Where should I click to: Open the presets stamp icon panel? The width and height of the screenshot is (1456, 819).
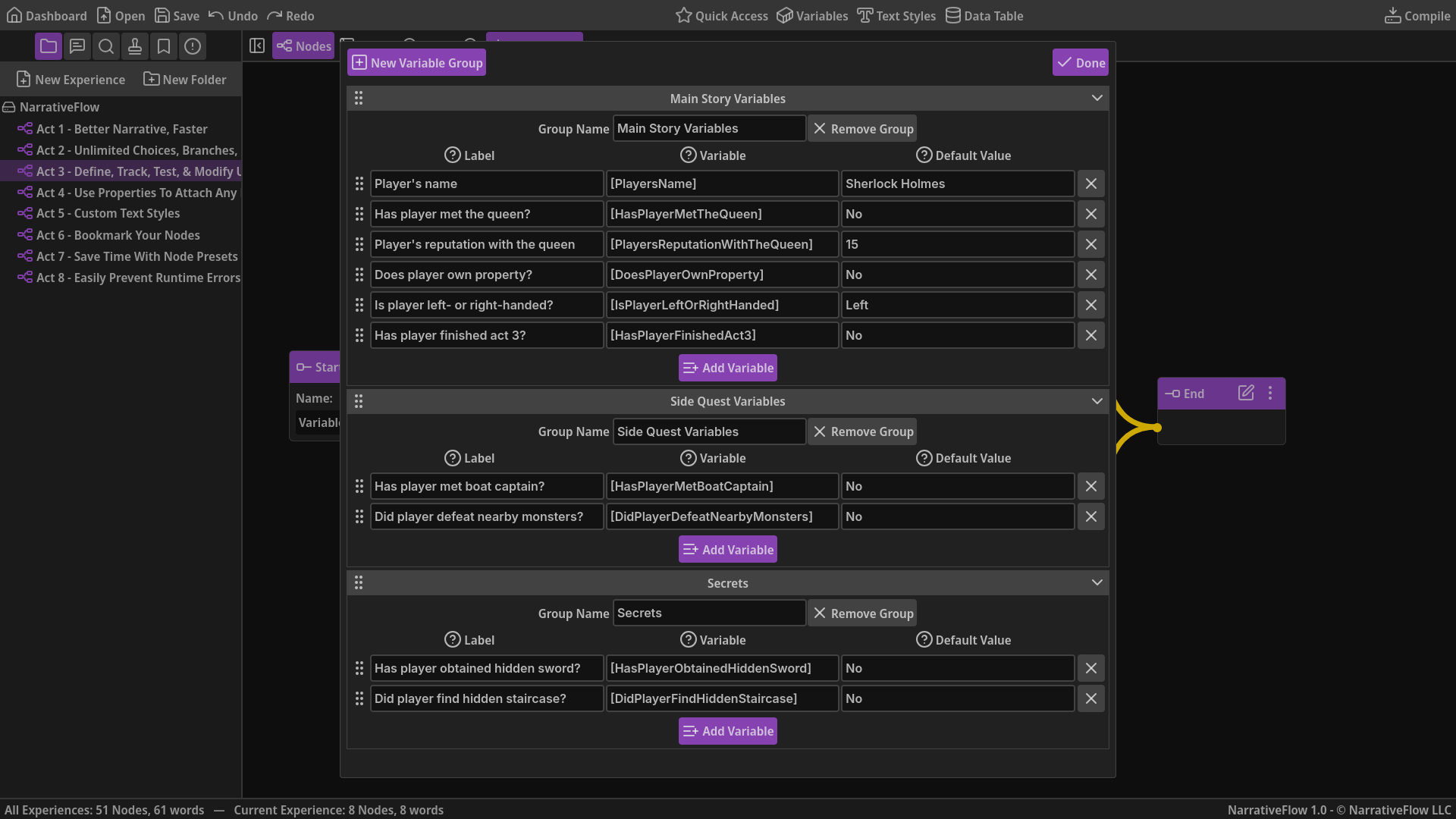tap(135, 46)
